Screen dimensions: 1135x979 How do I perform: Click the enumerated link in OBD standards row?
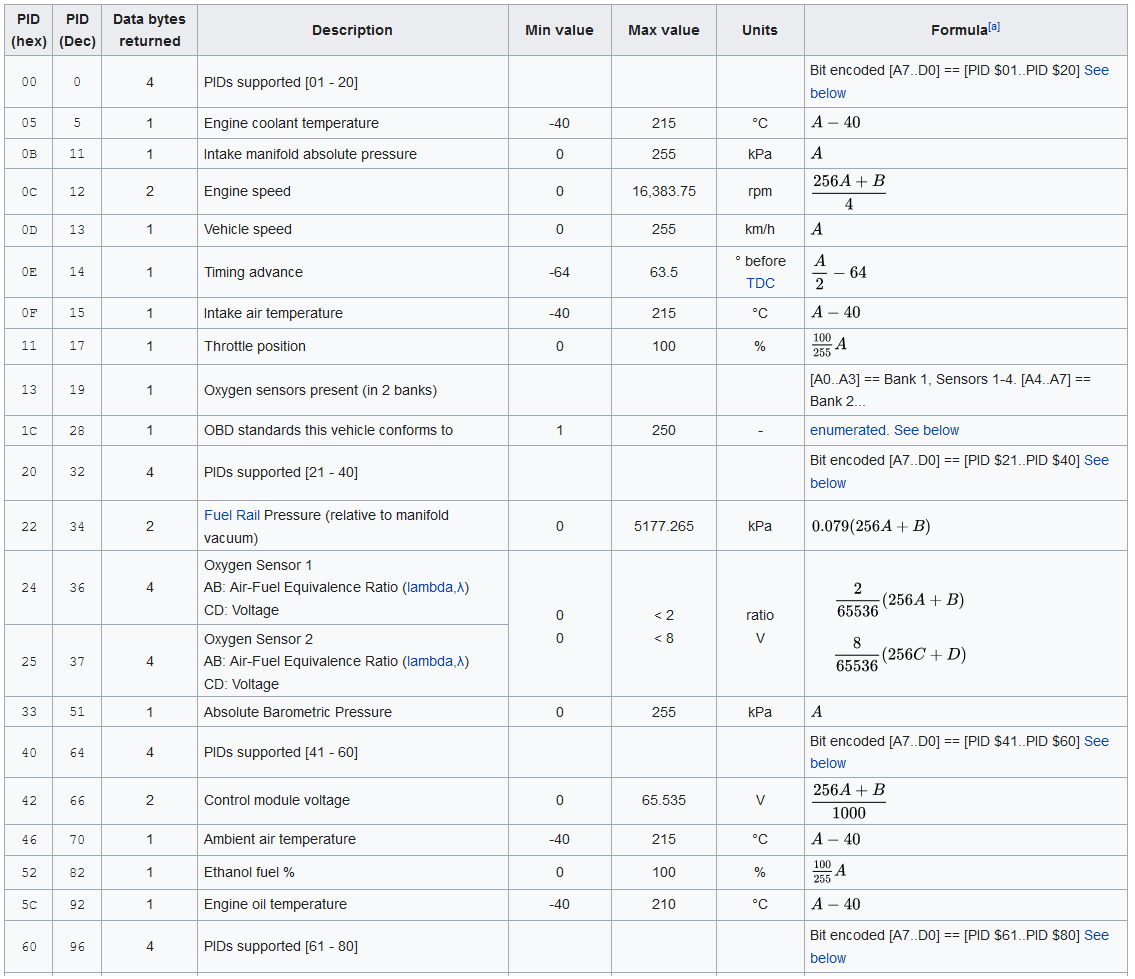848,431
